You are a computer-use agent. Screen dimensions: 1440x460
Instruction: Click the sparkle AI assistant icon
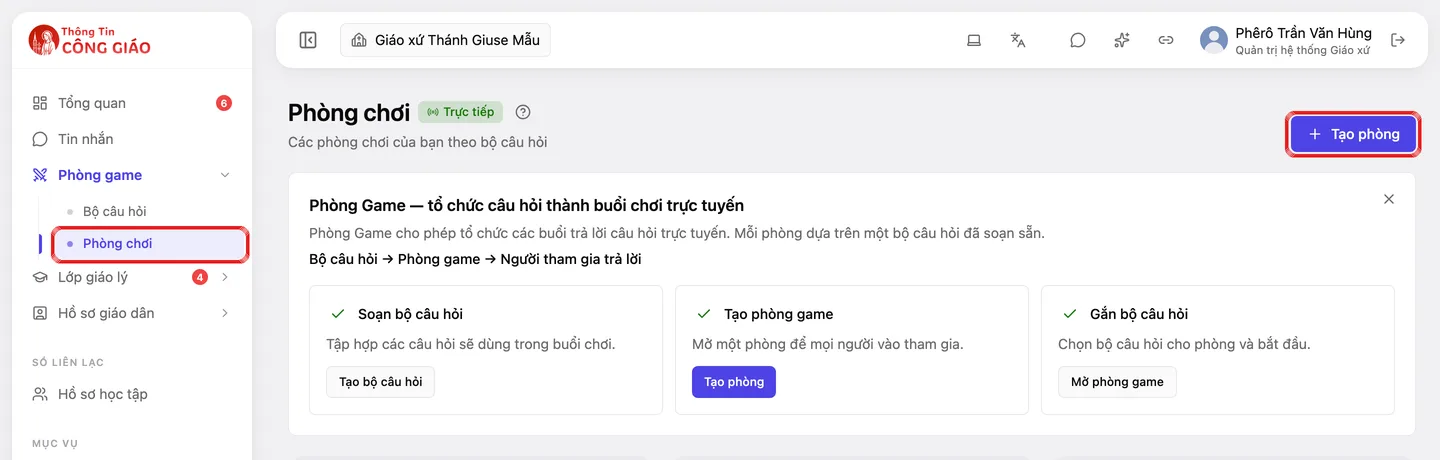(x=1121, y=40)
